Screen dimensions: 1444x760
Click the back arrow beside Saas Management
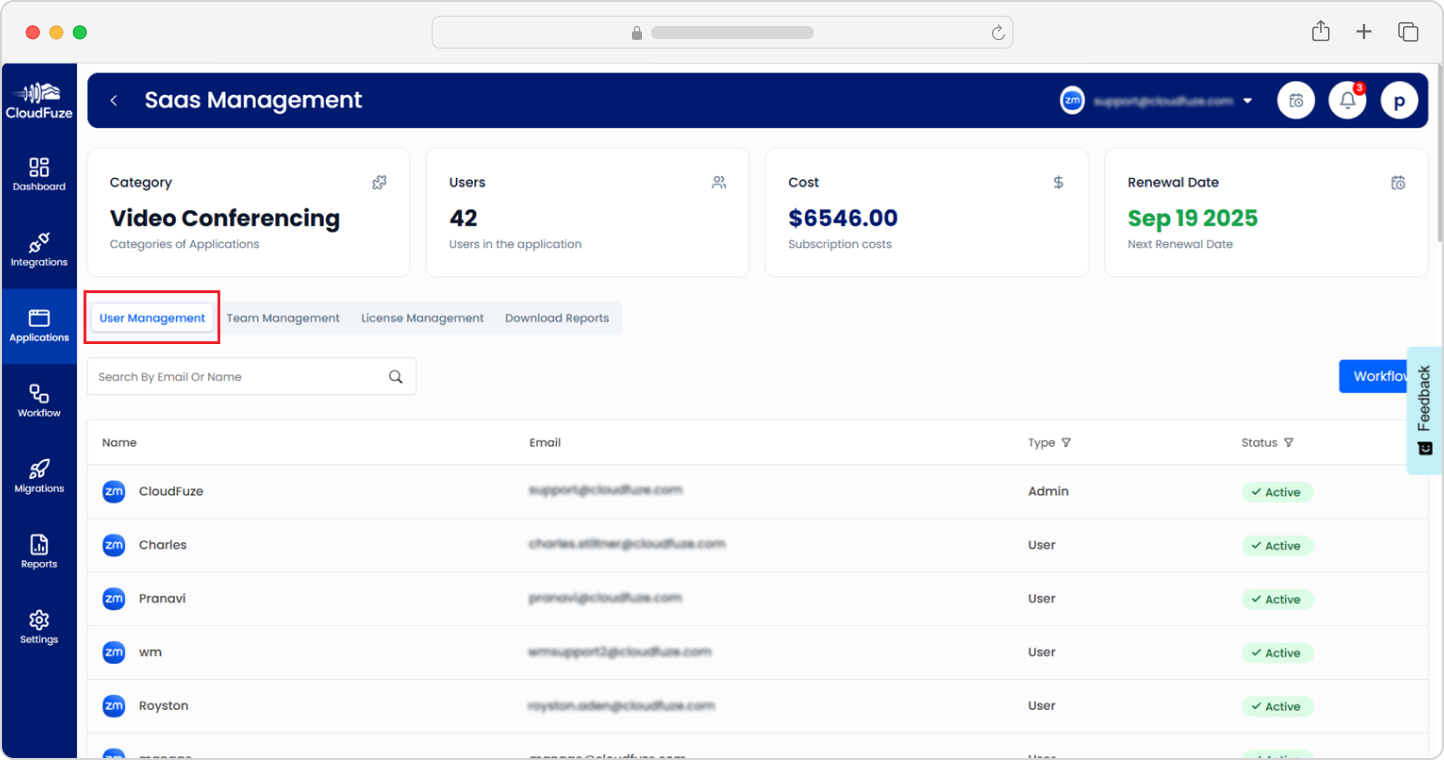[x=113, y=100]
